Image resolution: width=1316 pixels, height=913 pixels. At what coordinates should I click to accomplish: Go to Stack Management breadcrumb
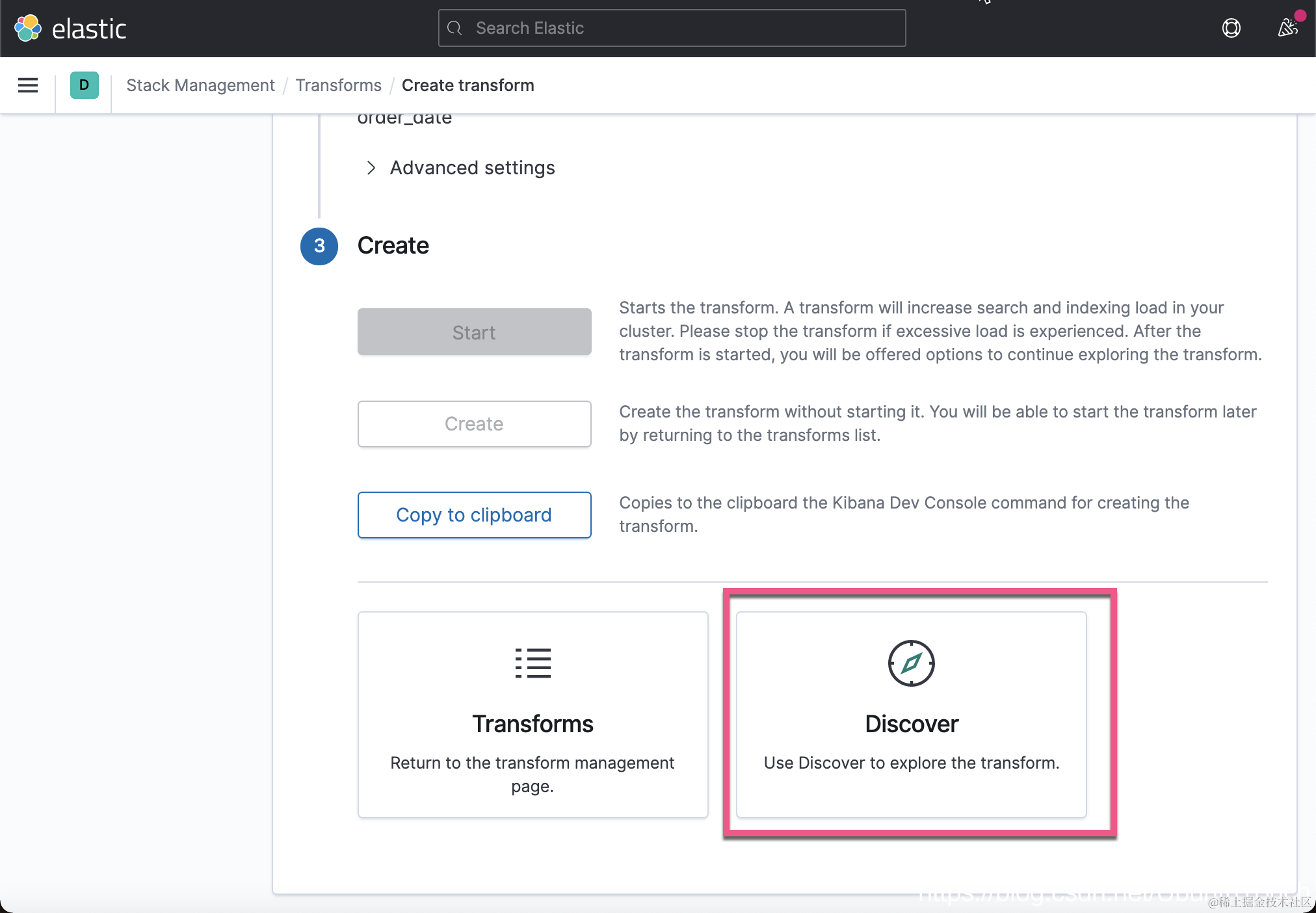(200, 85)
